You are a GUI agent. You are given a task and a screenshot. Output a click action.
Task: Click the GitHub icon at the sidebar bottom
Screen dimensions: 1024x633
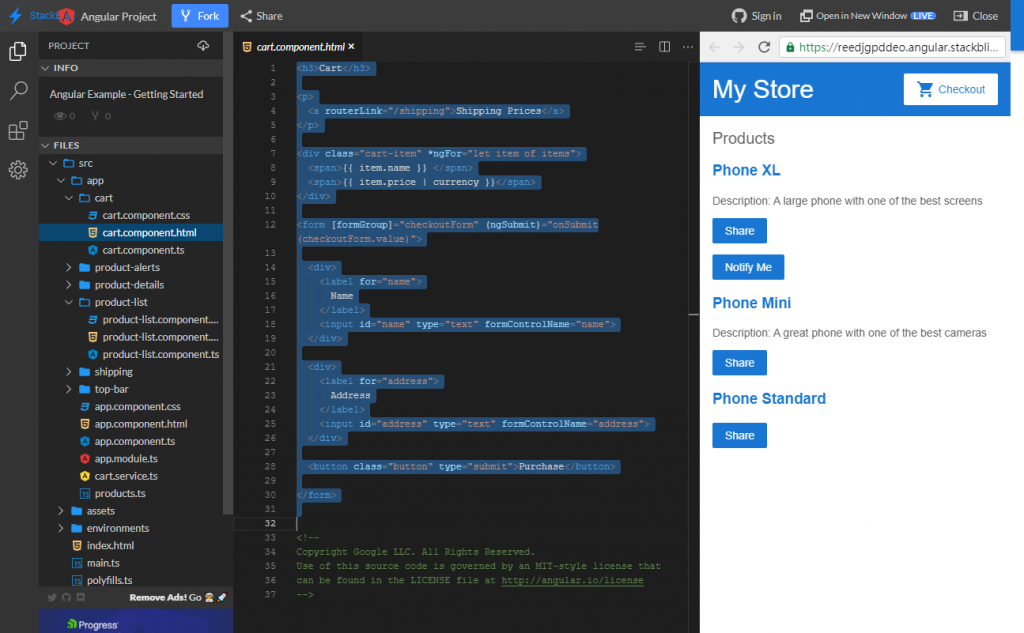point(66,597)
